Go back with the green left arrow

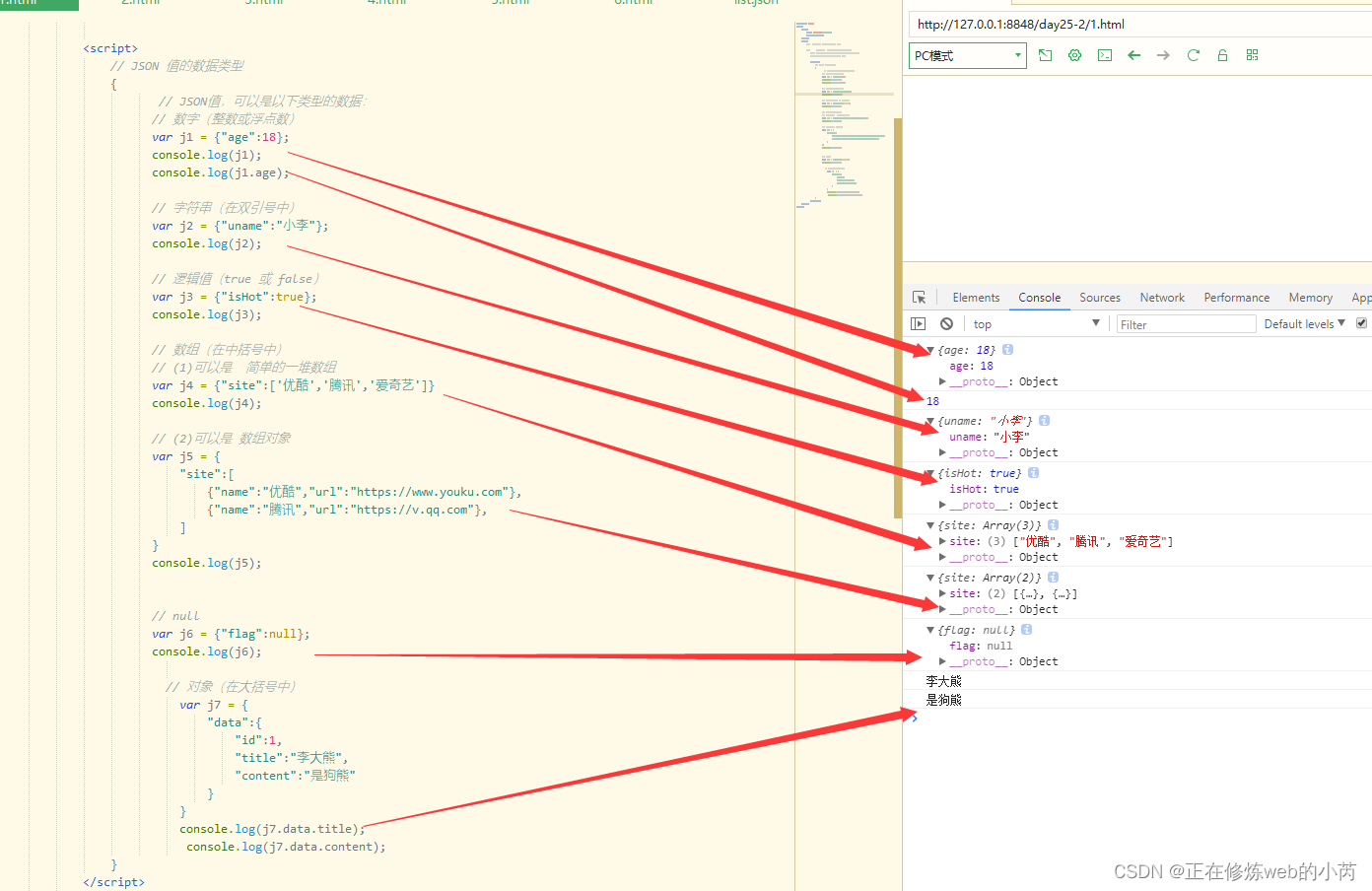pyautogui.click(x=1134, y=55)
